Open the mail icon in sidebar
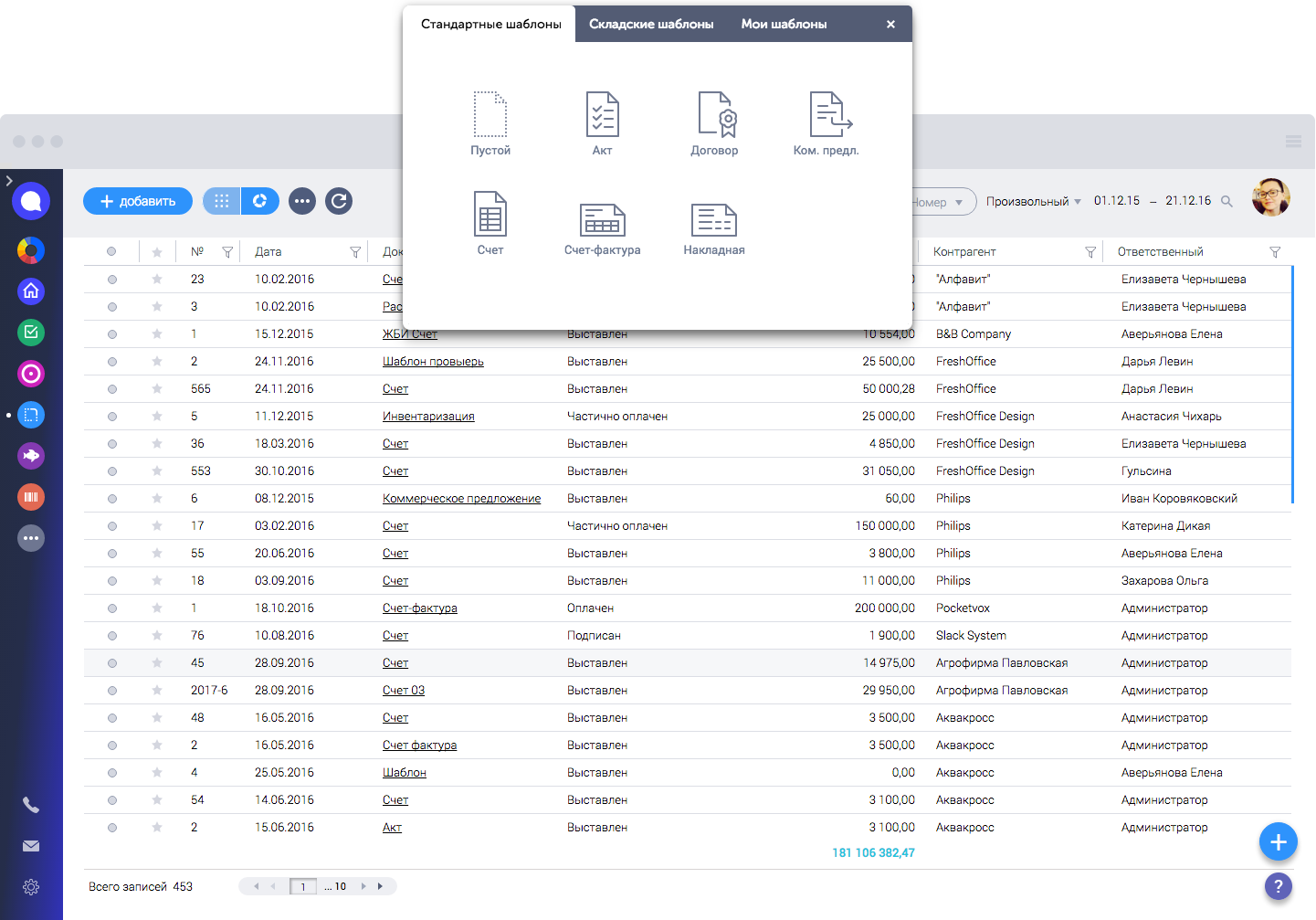The width and height of the screenshot is (1316, 920). pyautogui.click(x=31, y=846)
